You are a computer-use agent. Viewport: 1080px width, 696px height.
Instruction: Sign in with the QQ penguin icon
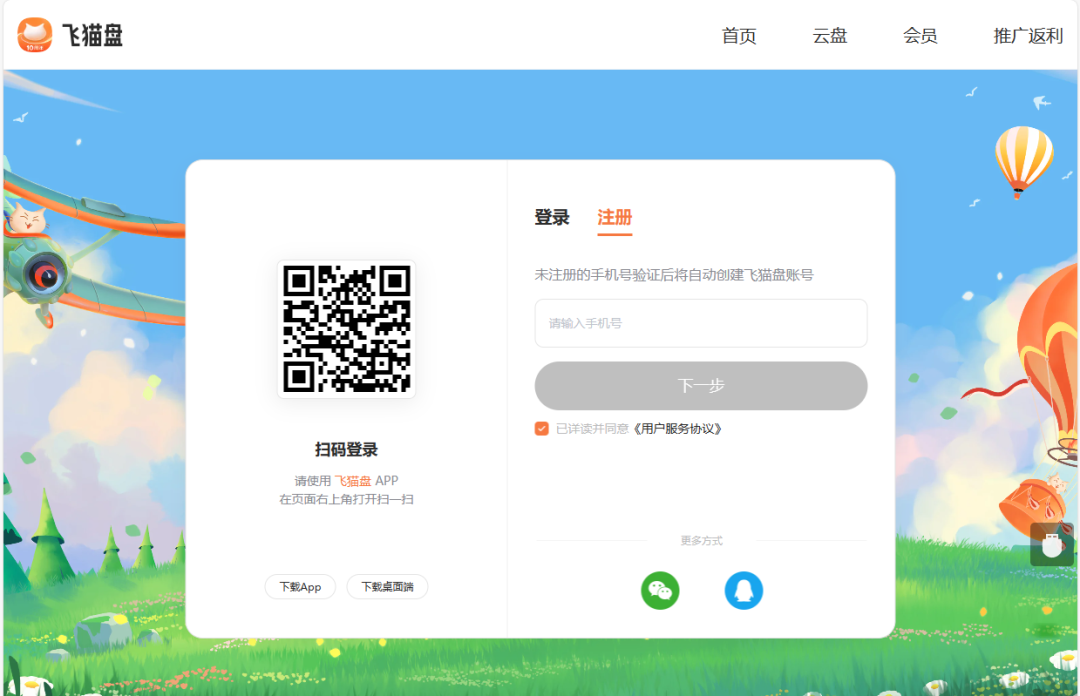(x=743, y=591)
